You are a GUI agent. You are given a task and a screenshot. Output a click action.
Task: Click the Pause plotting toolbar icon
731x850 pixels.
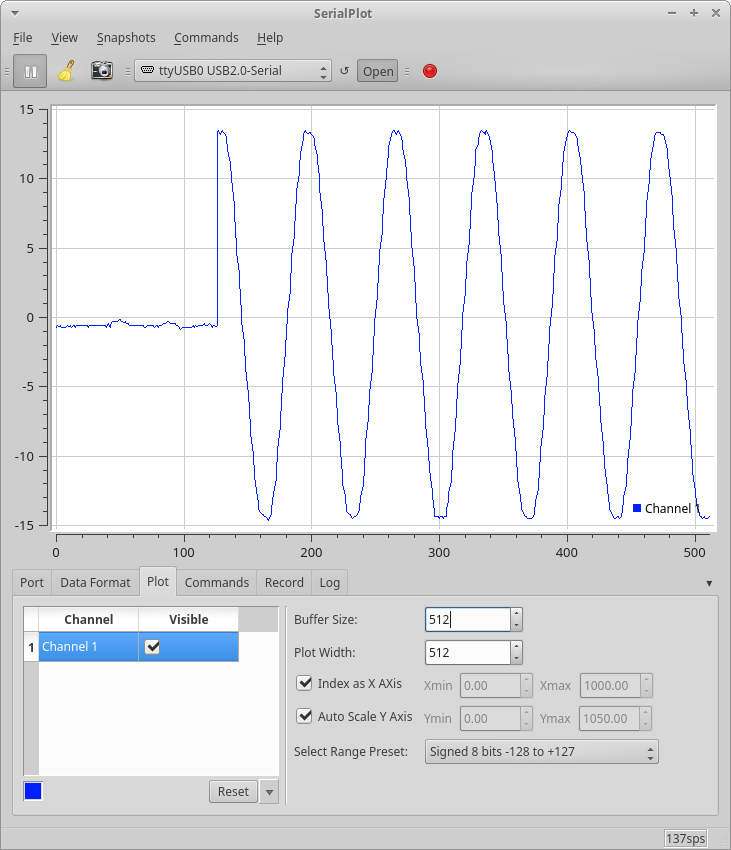pyautogui.click(x=31, y=71)
